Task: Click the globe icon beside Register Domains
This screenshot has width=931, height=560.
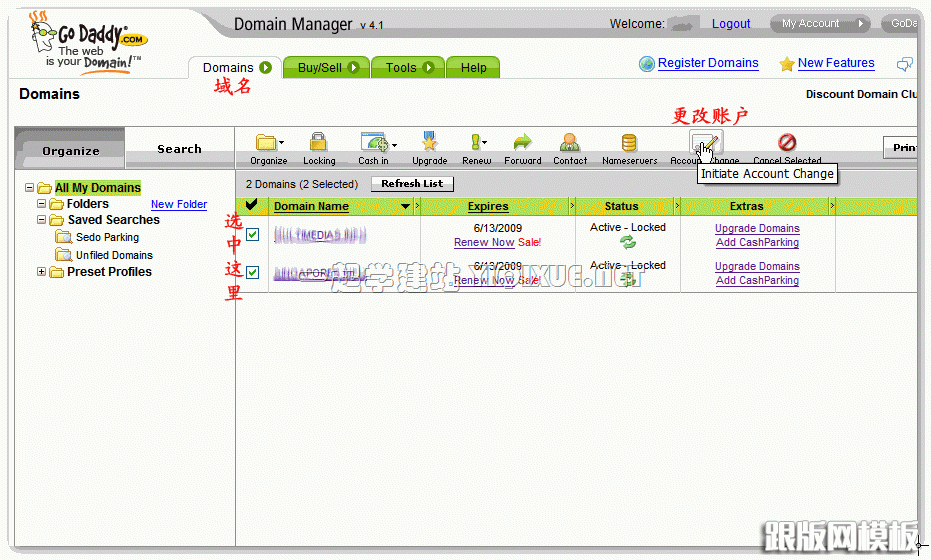Action: (647, 64)
